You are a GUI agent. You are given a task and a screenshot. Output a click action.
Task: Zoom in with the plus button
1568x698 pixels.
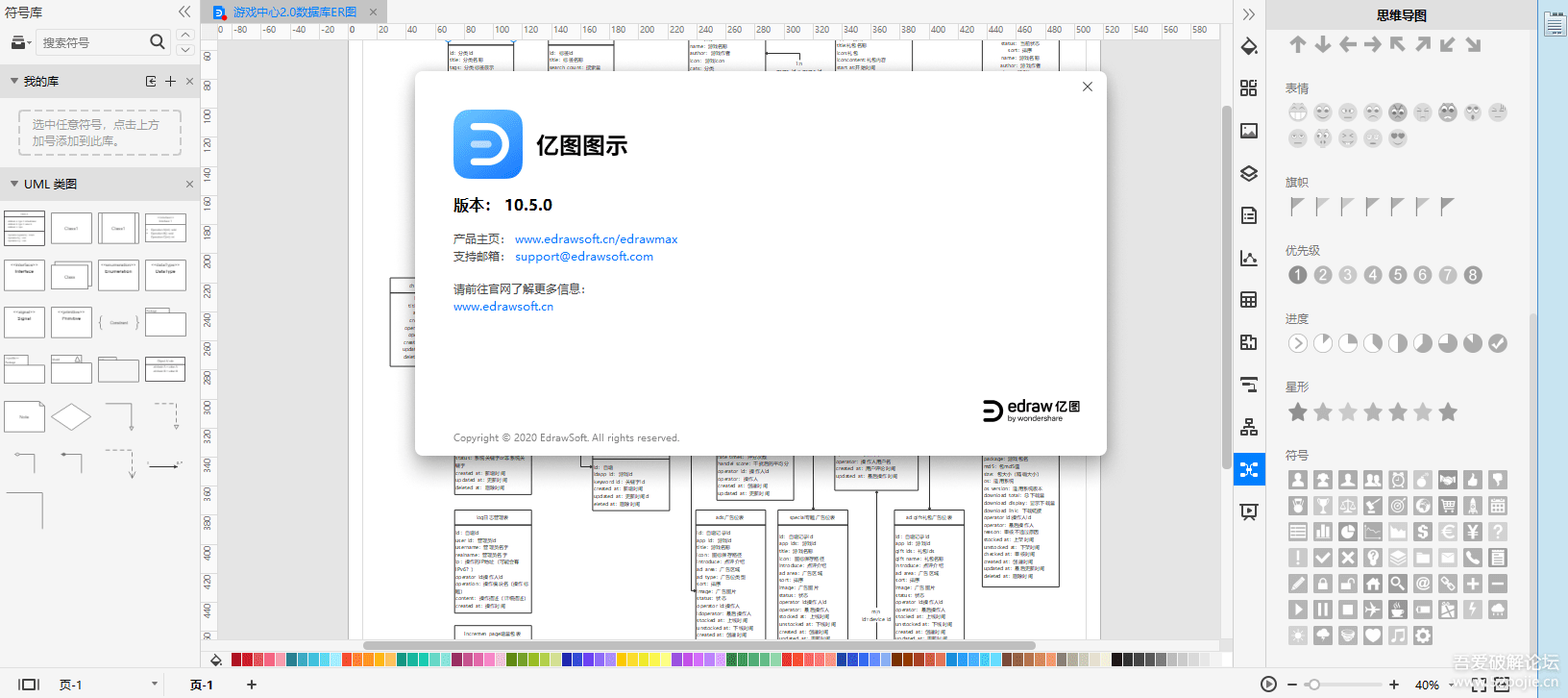1394,685
